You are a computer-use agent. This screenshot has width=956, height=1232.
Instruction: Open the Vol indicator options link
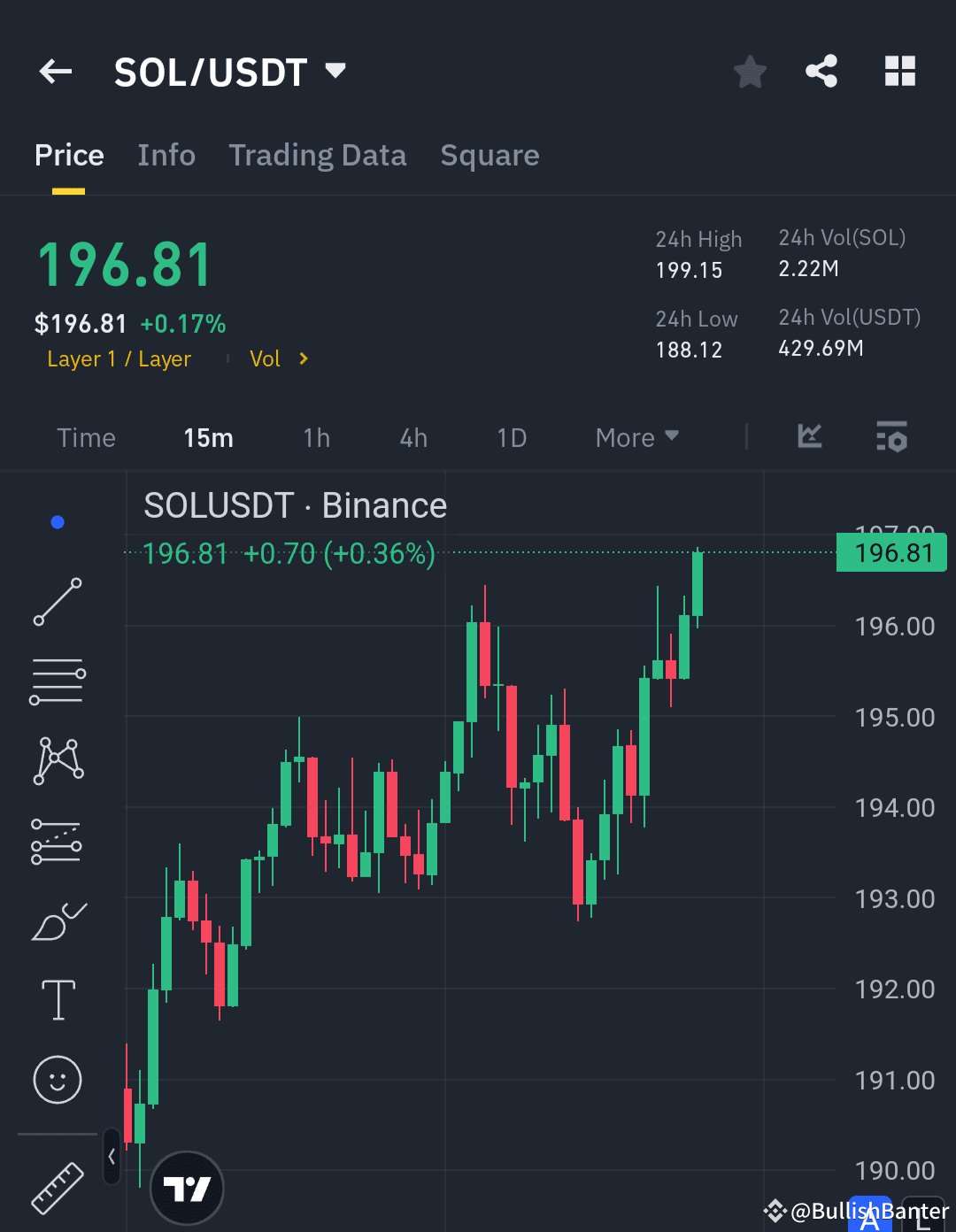pos(277,358)
